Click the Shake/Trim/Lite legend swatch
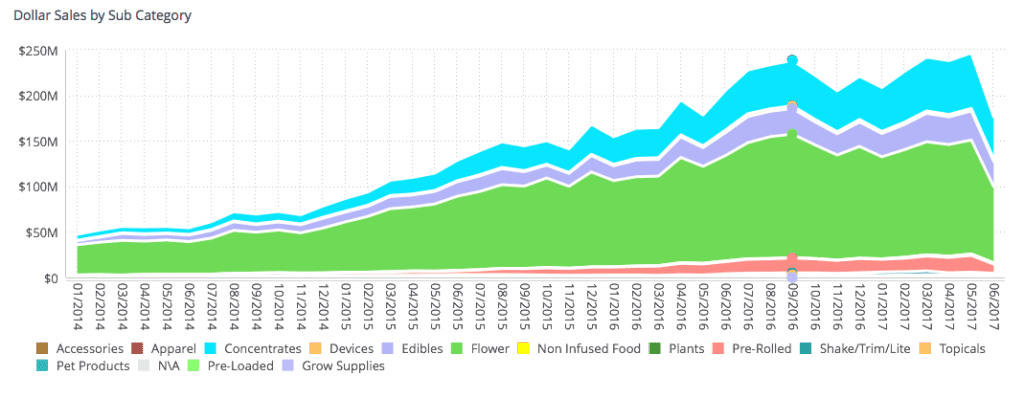1024x398 pixels. (806, 349)
